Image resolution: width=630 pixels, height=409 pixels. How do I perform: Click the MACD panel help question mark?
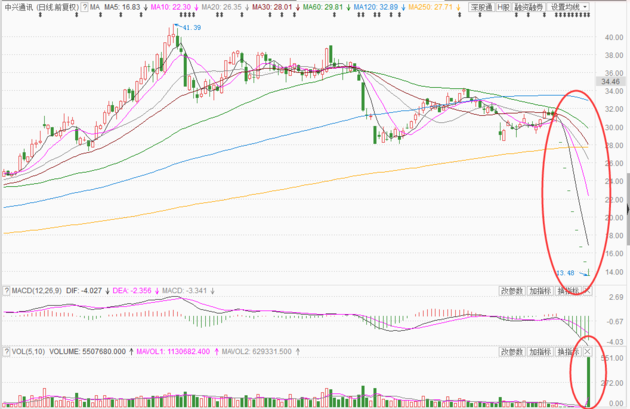pos(6,290)
